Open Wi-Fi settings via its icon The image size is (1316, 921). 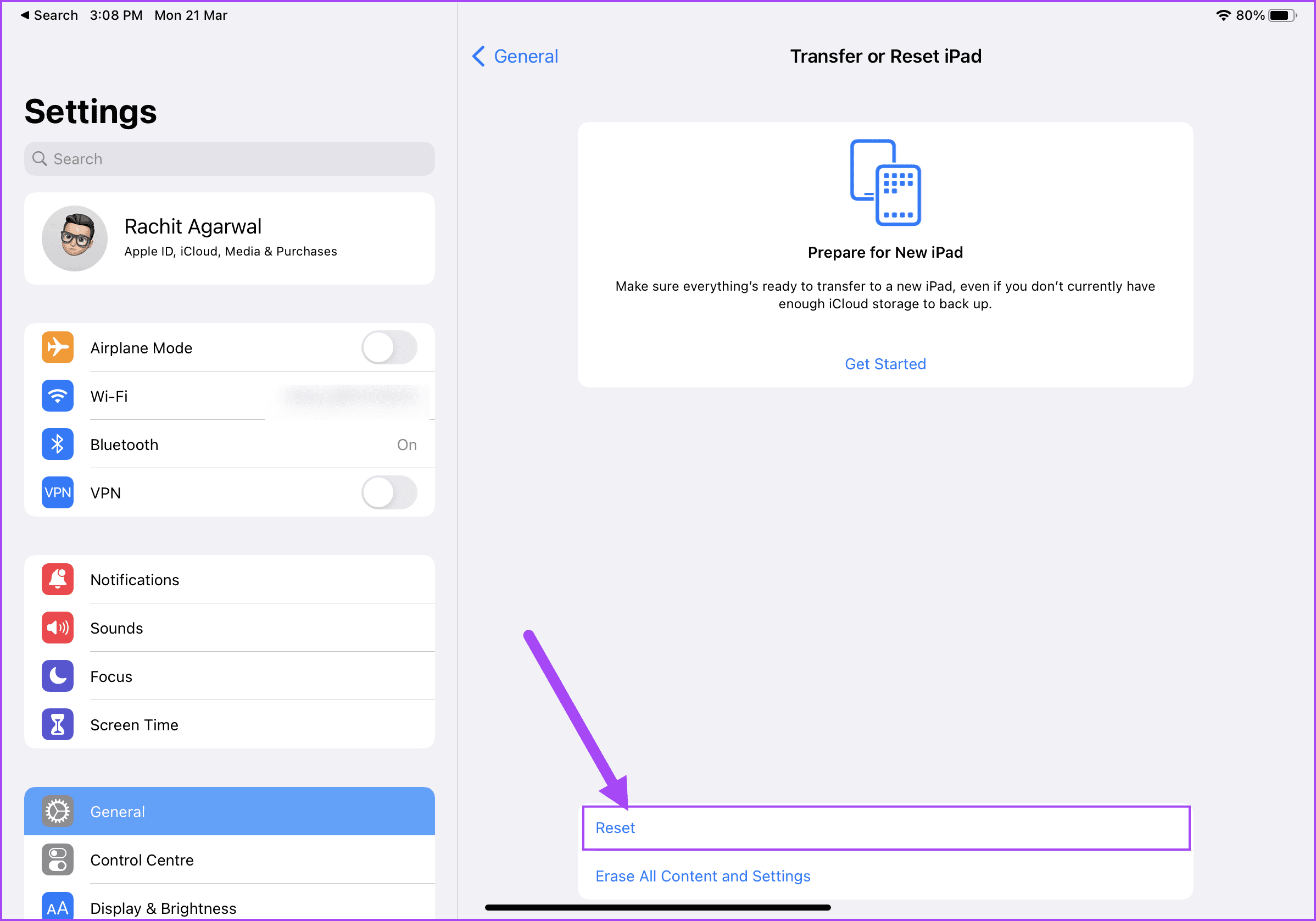(57, 396)
